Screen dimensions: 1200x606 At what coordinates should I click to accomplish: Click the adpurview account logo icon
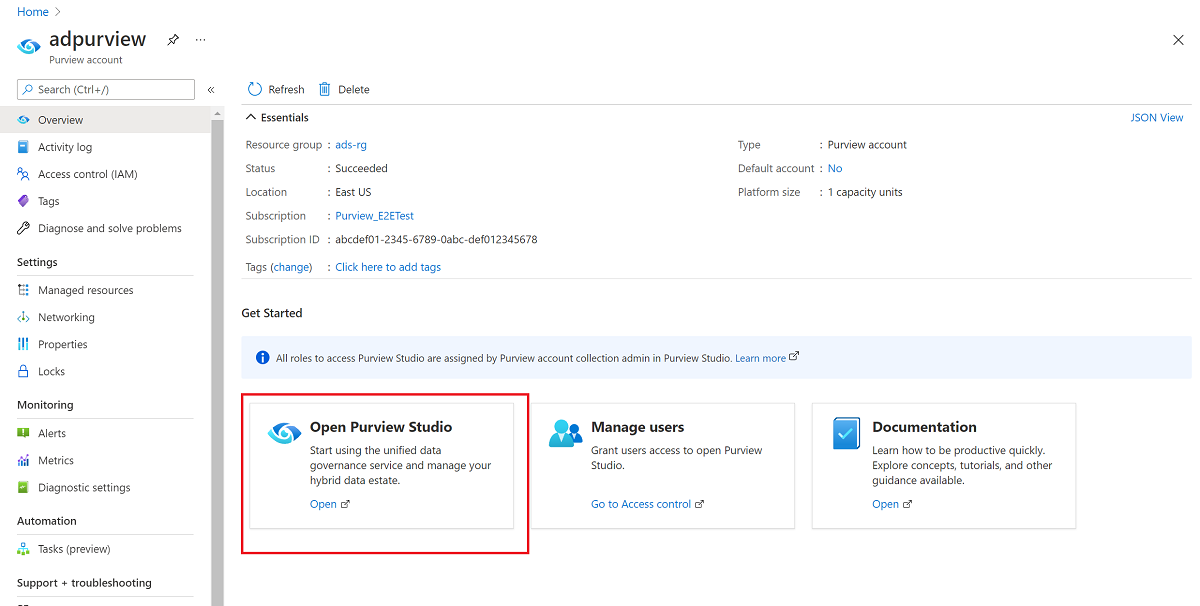coord(30,46)
